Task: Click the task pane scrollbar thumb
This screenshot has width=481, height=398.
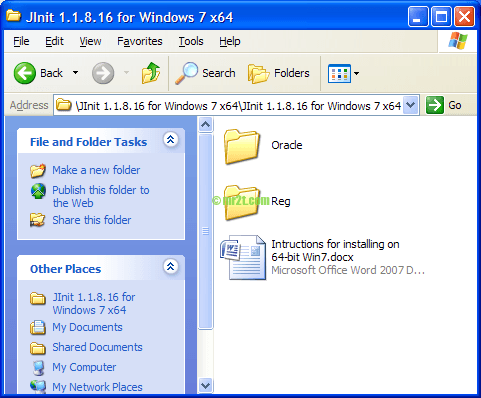Action: tap(206, 231)
